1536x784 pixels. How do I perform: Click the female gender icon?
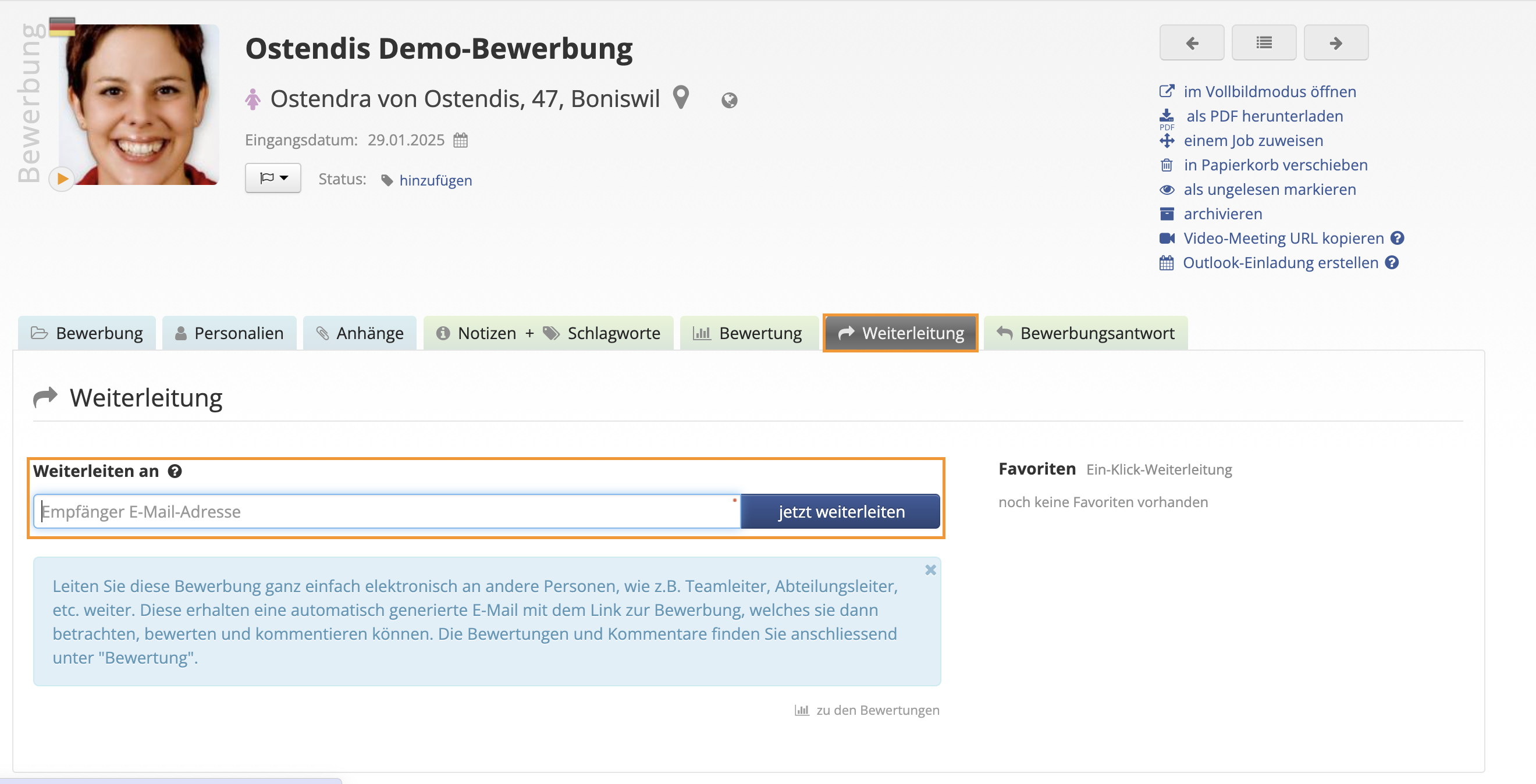(253, 99)
